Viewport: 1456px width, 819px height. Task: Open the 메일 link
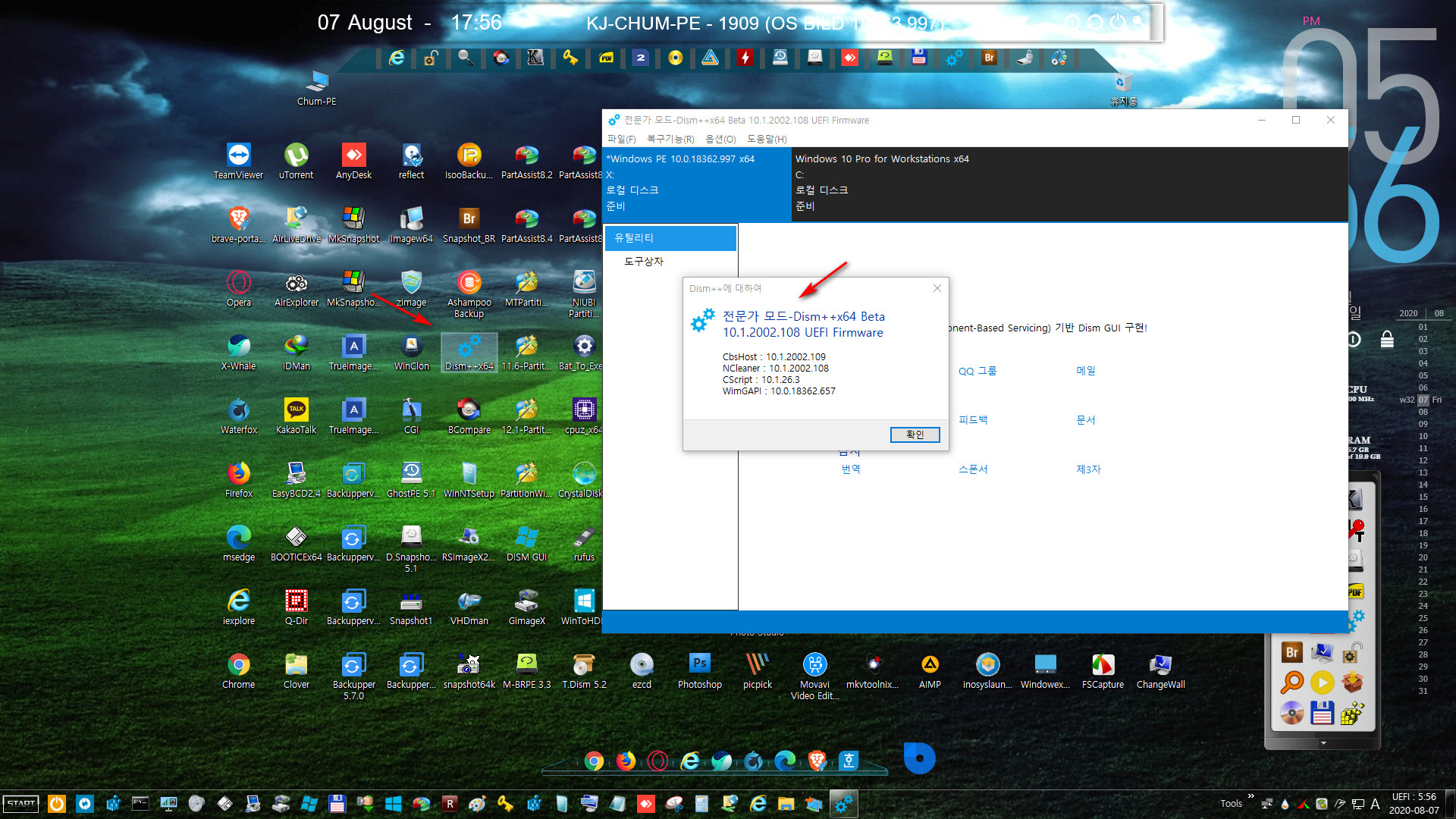1085,371
